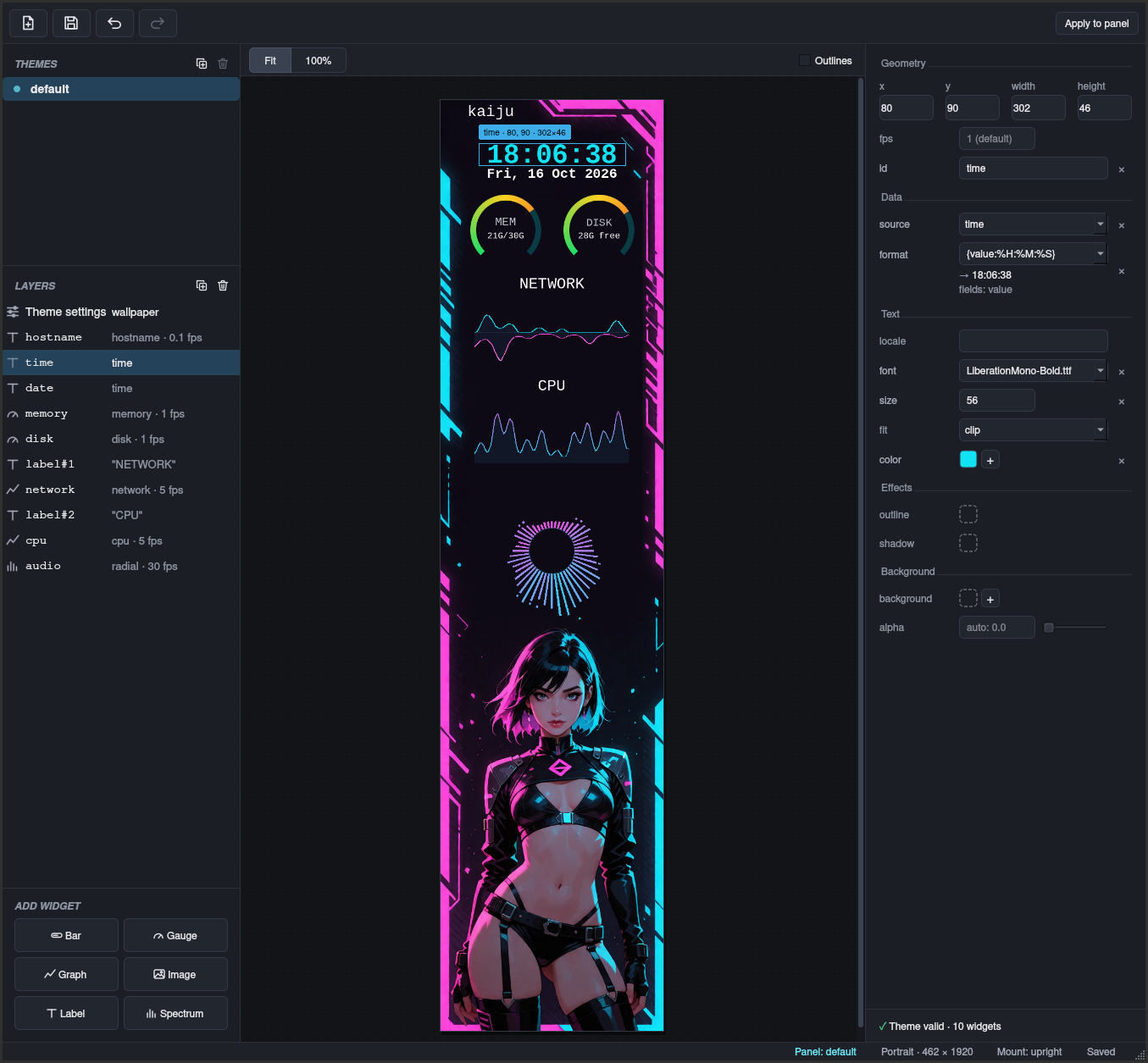Open the fit clip dropdown
Image resolution: width=1148 pixels, height=1063 pixels.
click(x=1033, y=430)
